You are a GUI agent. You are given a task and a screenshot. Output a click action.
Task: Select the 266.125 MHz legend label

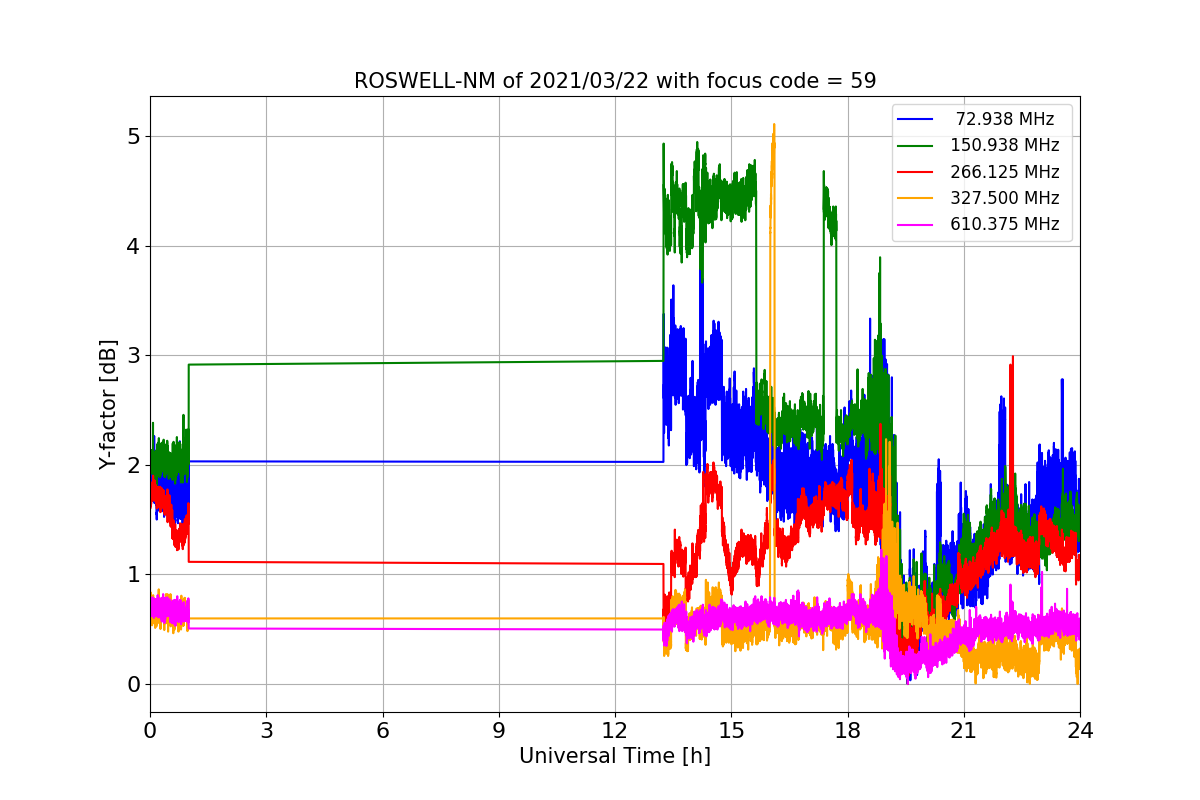tap(1005, 172)
